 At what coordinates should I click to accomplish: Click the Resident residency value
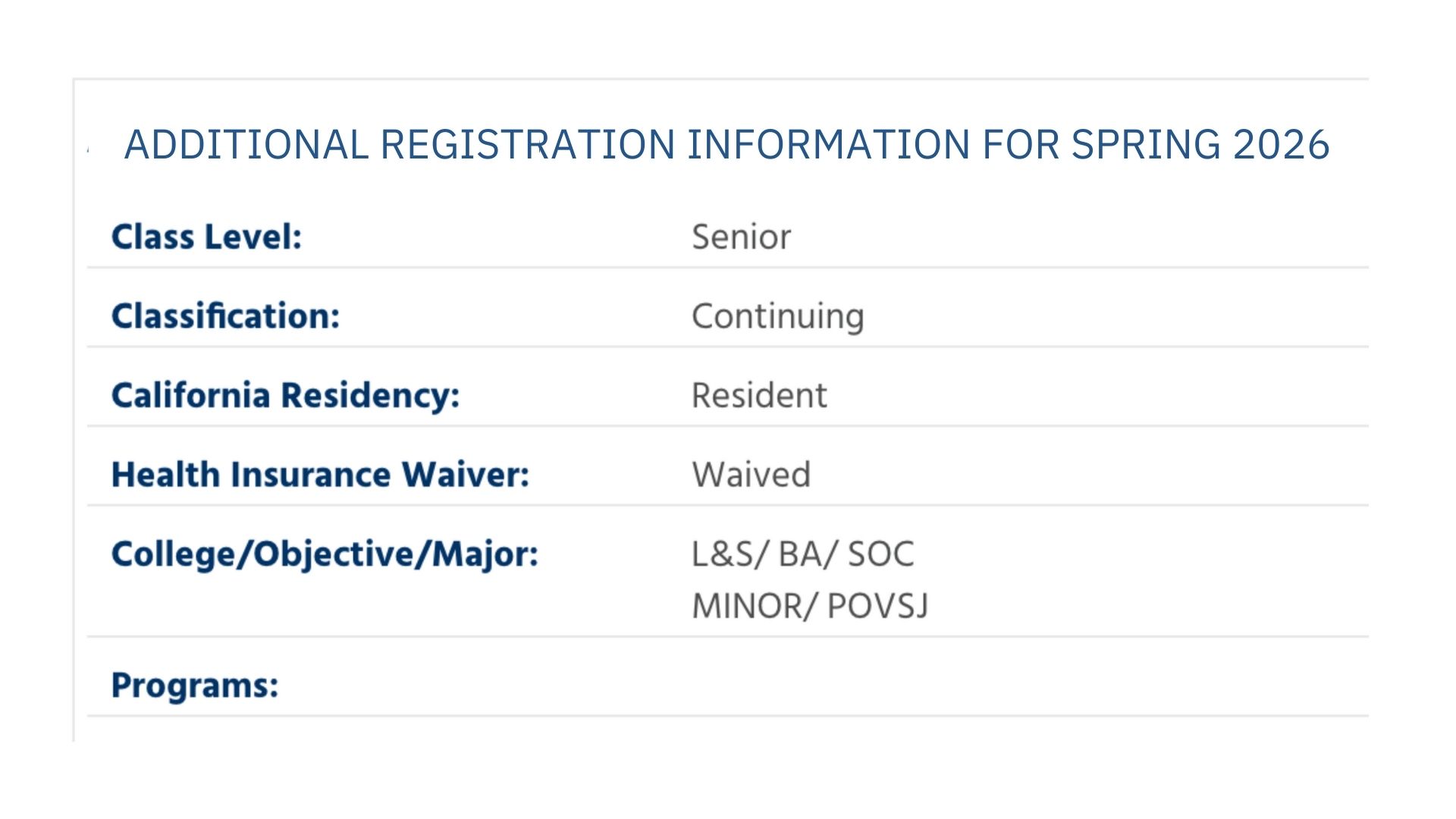[x=759, y=396]
